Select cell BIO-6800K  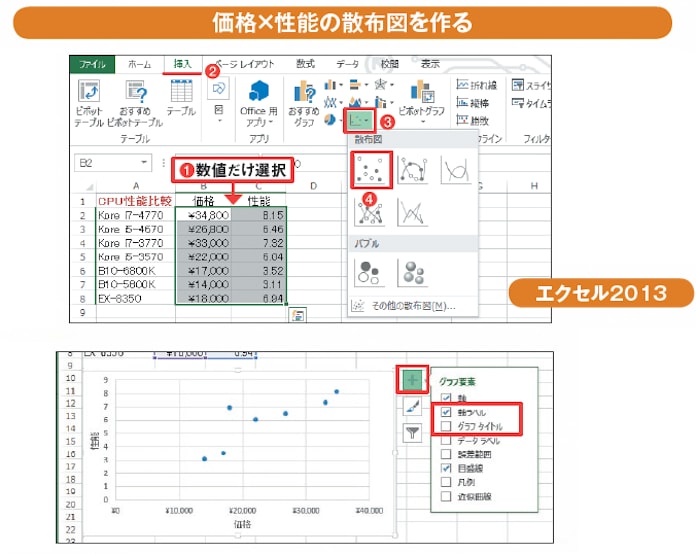135,270
